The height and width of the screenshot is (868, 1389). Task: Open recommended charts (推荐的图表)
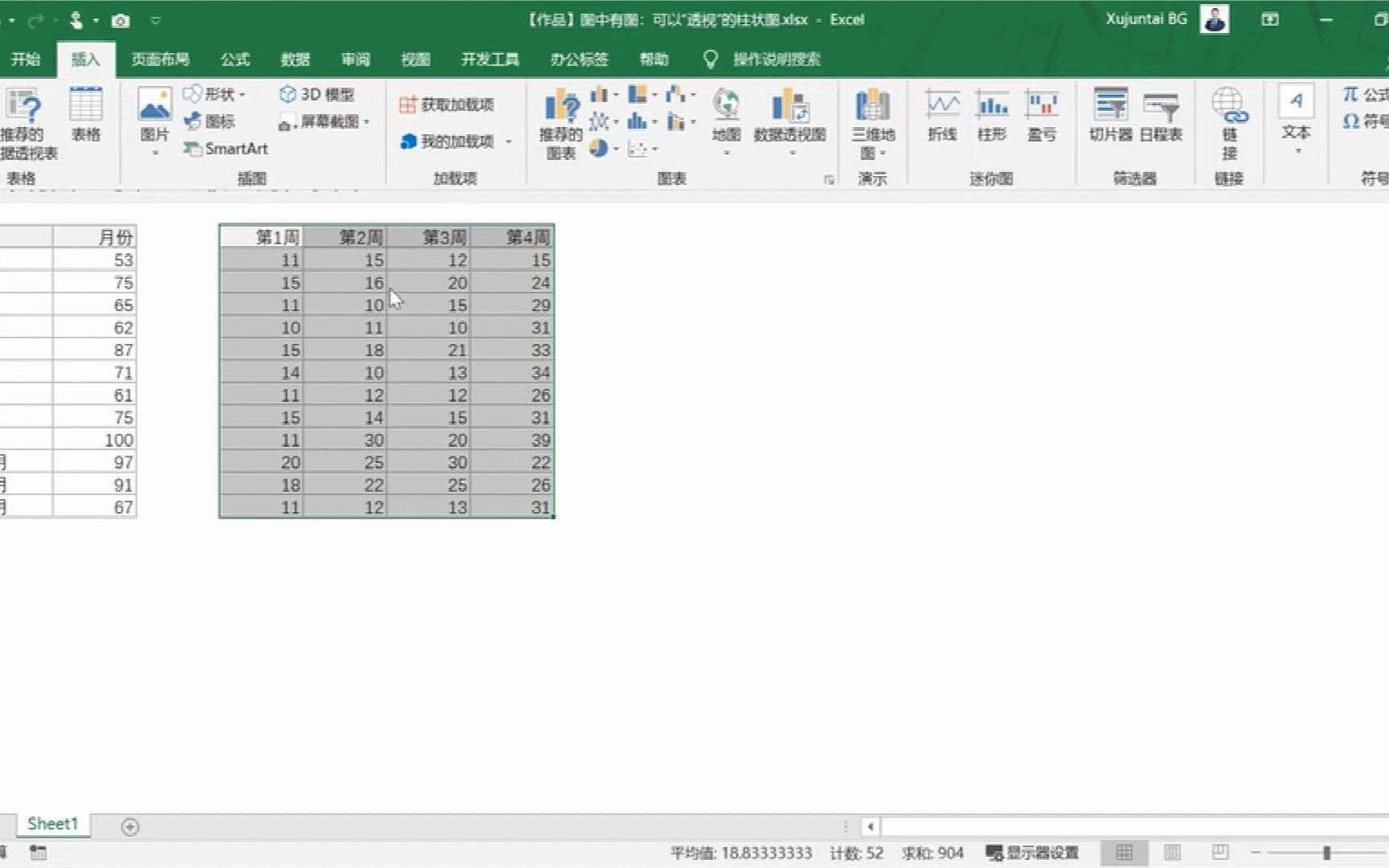(560, 121)
